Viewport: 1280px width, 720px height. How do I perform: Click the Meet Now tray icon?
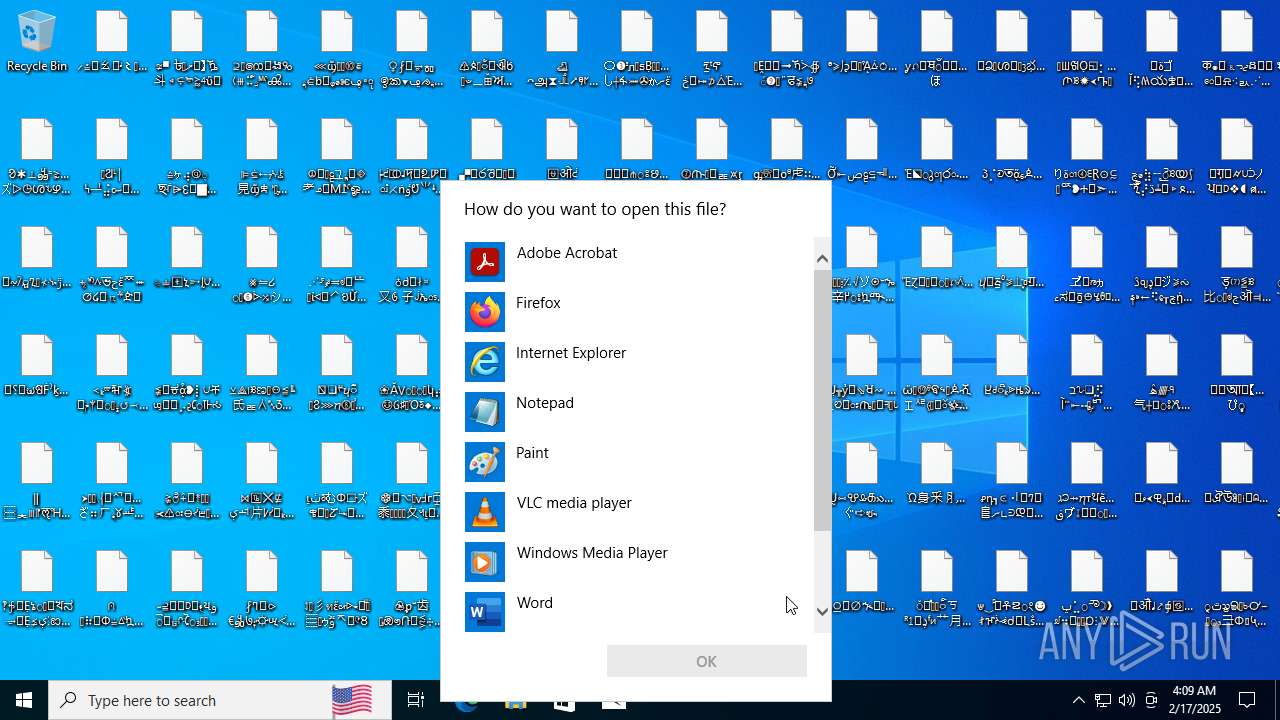pos(1151,700)
